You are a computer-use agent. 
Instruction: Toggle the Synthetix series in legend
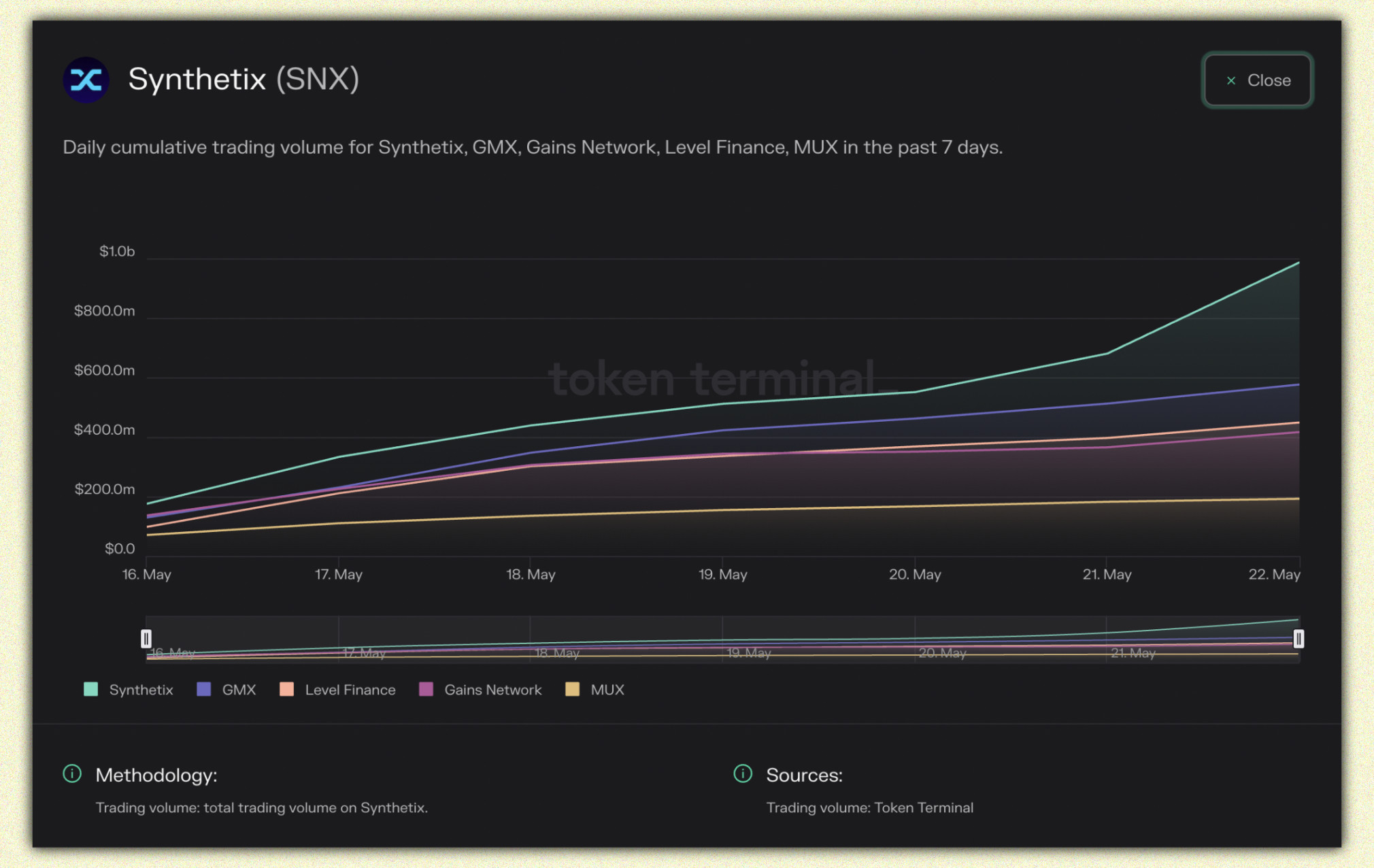pyautogui.click(x=128, y=690)
